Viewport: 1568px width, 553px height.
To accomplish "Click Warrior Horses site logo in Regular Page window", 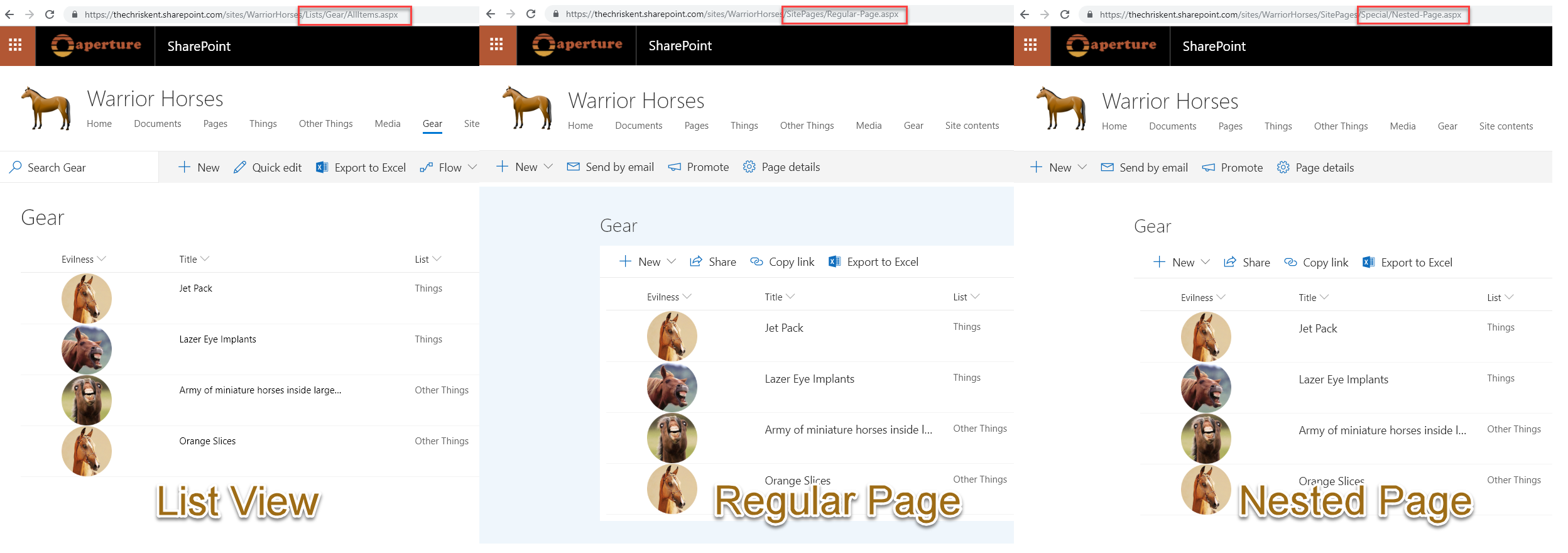I will coord(528,108).
